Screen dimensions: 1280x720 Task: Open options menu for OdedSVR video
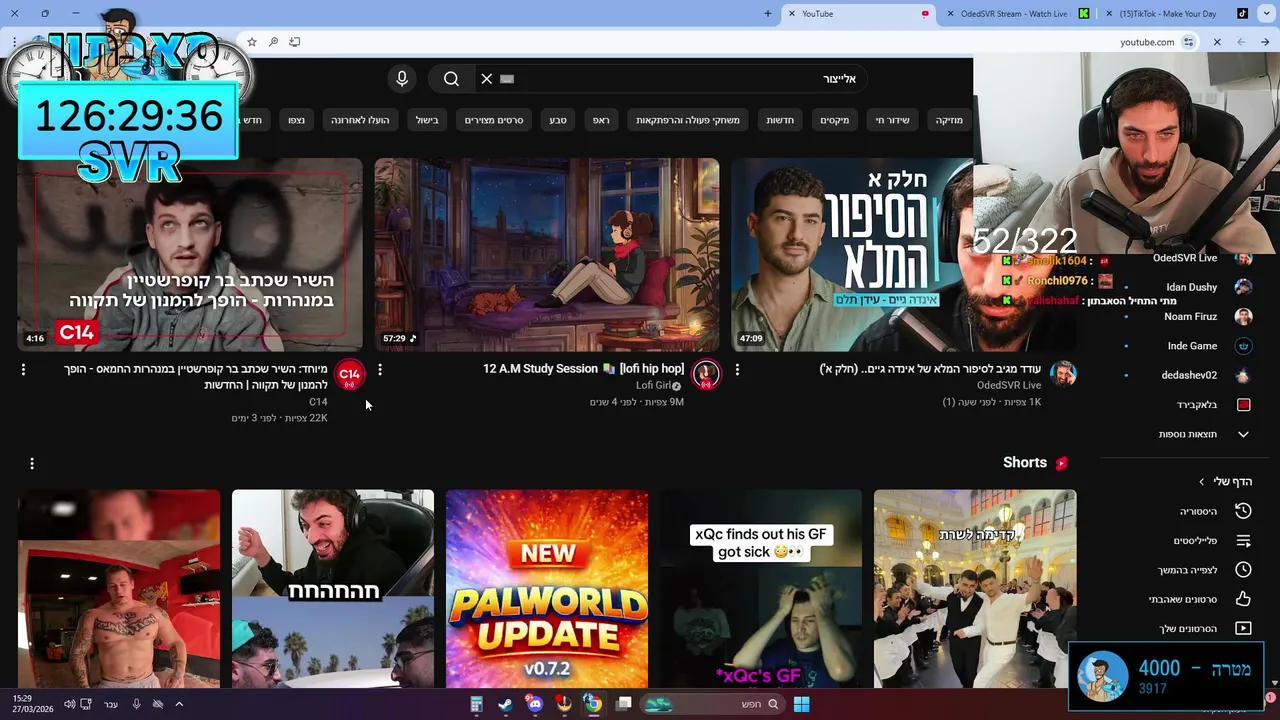737,370
